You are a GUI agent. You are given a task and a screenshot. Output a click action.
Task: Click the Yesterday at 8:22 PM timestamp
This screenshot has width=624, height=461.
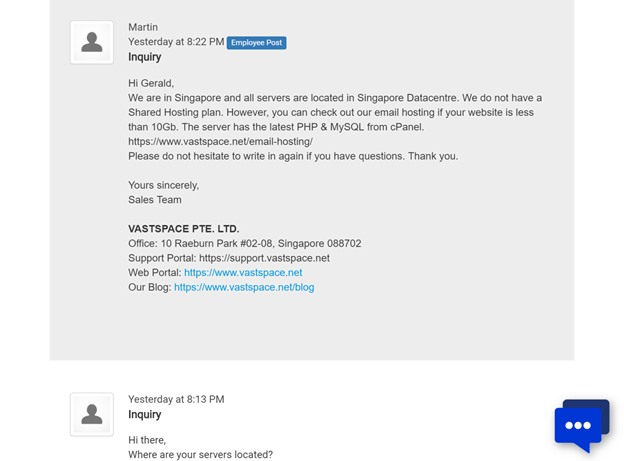pos(176,42)
